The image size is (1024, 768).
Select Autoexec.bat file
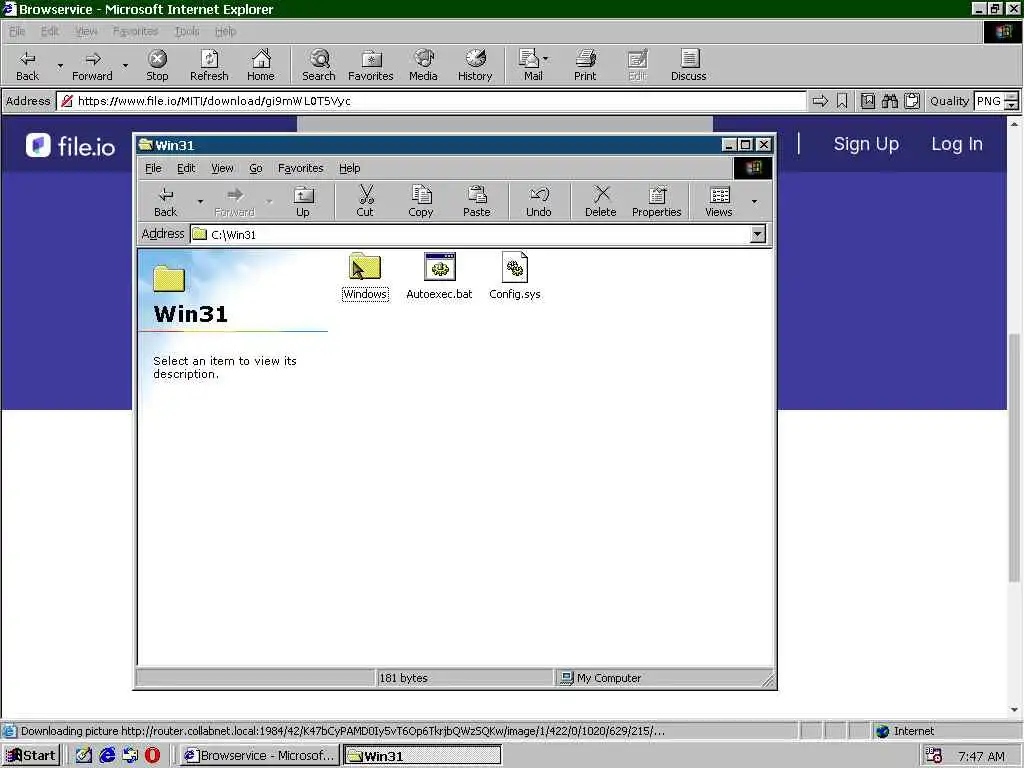[440, 277]
